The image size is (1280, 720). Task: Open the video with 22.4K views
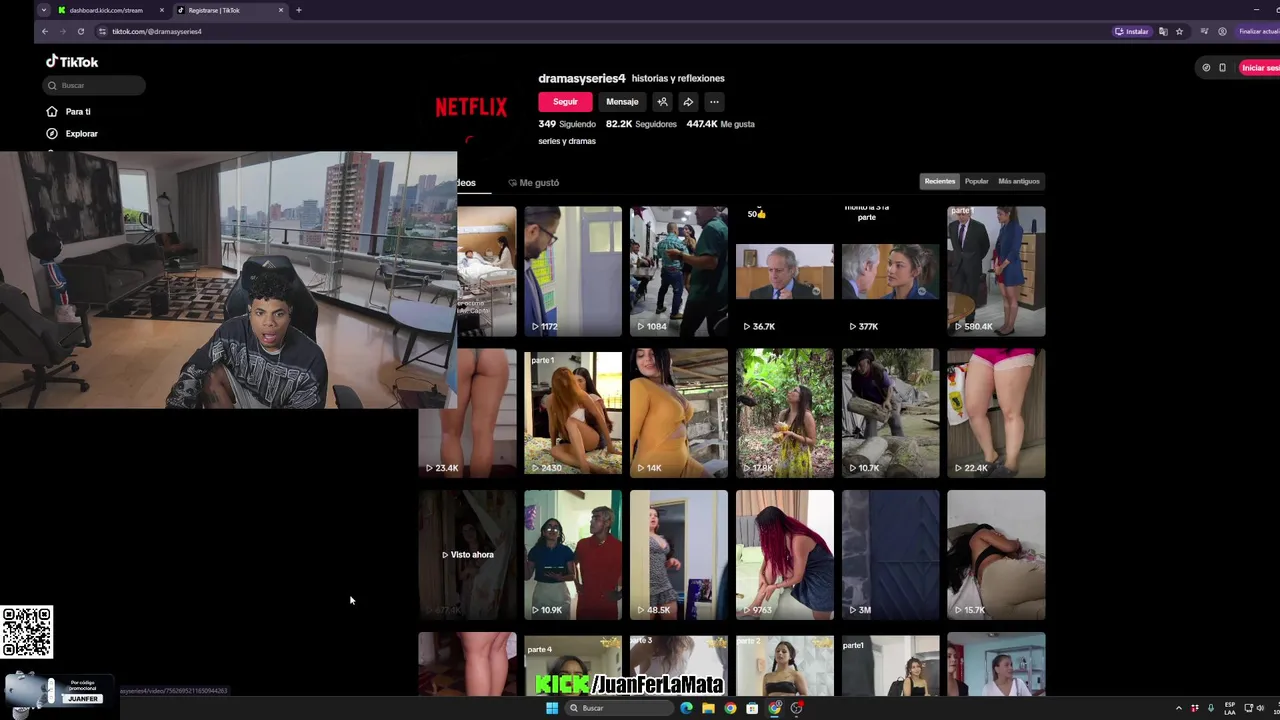point(997,413)
